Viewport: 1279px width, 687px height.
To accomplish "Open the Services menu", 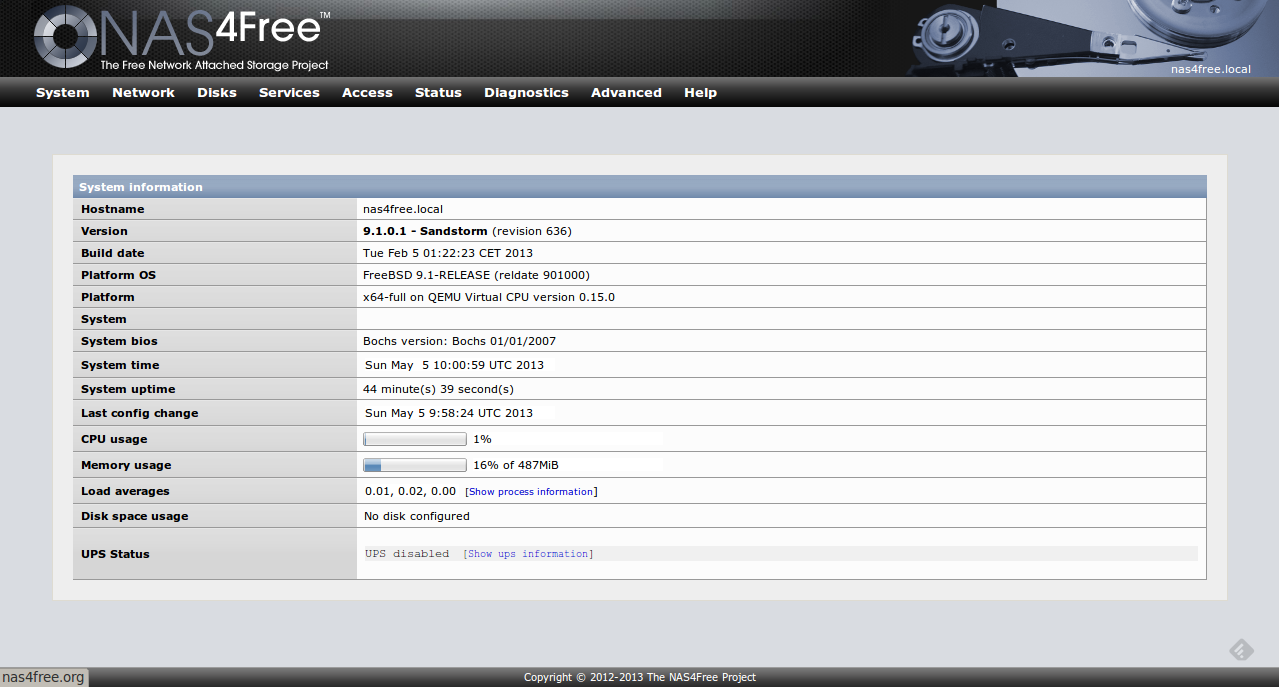I will pyautogui.click(x=289, y=92).
